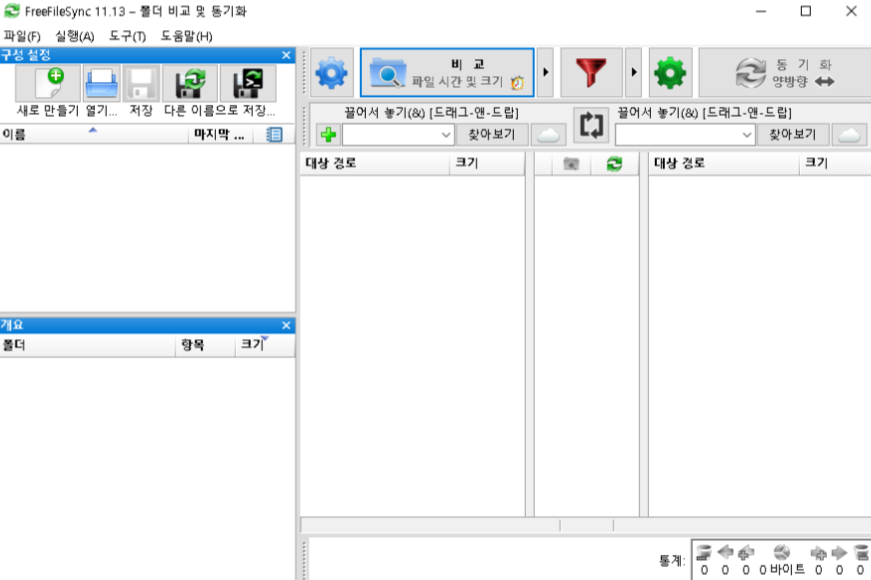Start folder comparison (비교) button
This screenshot has height=580, width=871.
pos(447,73)
